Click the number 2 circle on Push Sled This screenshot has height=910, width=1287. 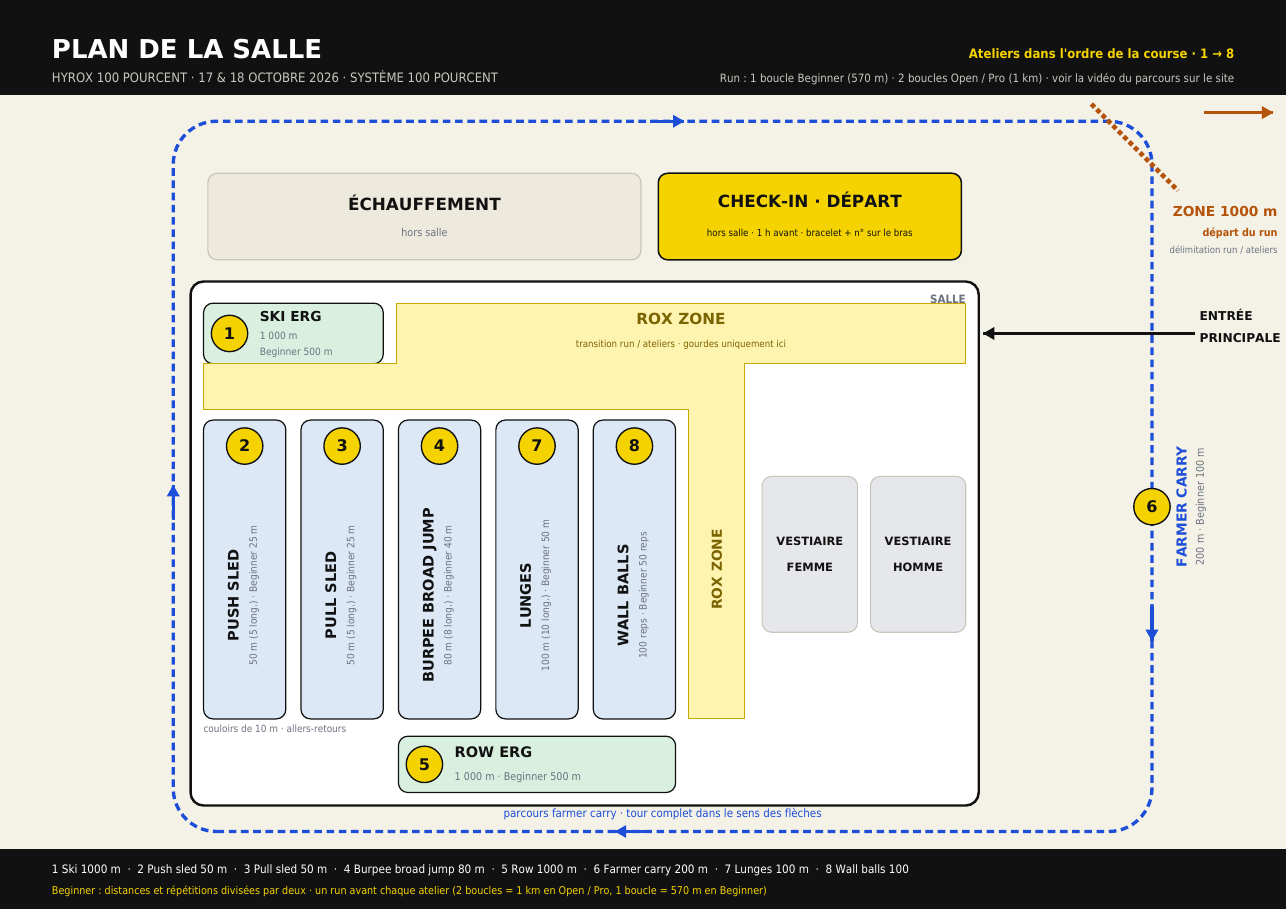[244, 446]
